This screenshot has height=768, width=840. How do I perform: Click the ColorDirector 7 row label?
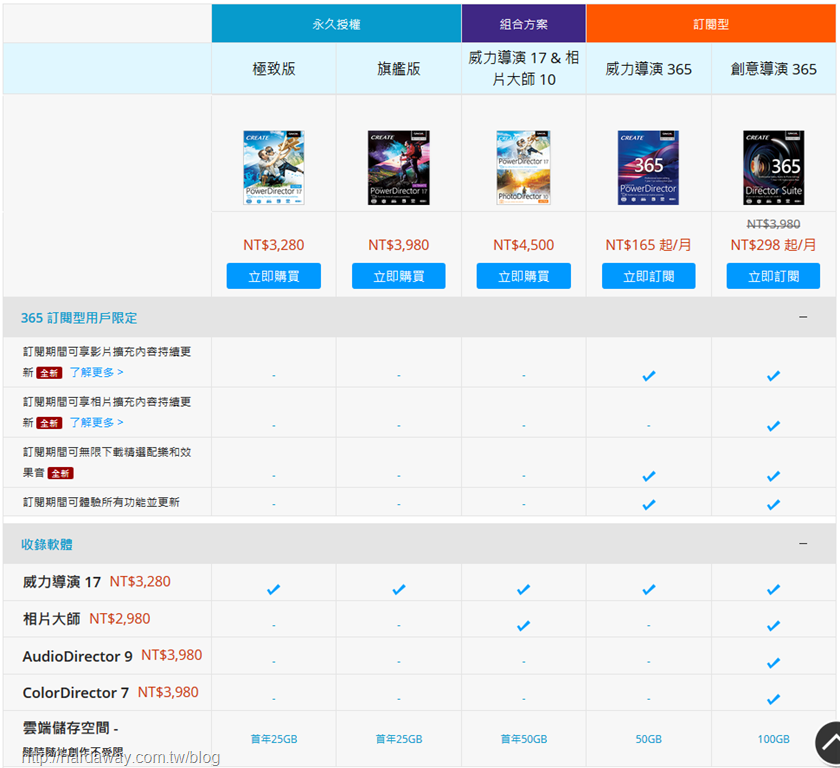click(x=76, y=693)
